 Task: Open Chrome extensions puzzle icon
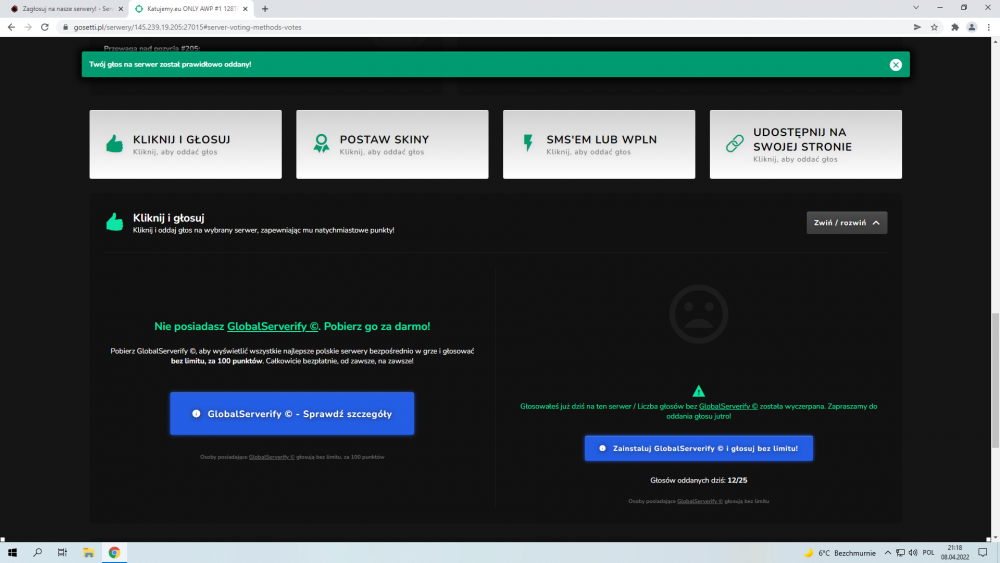click(955, 27)
